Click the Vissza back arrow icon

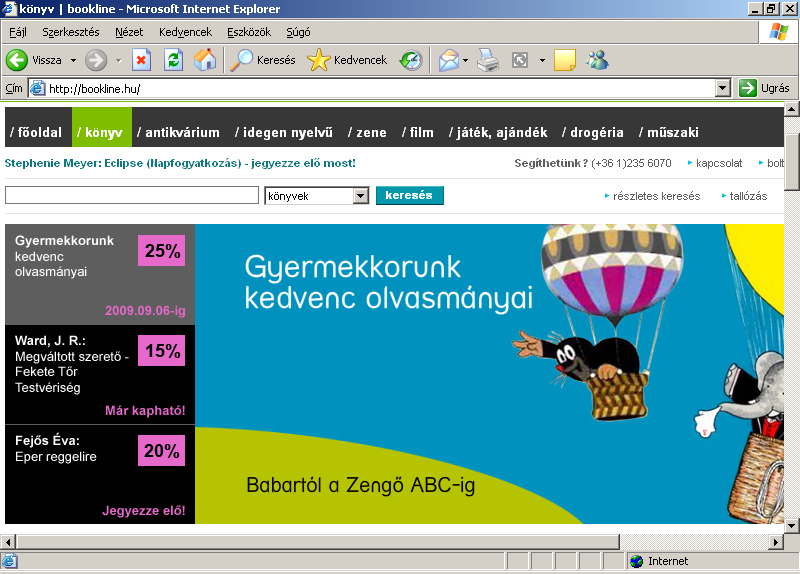17,60
